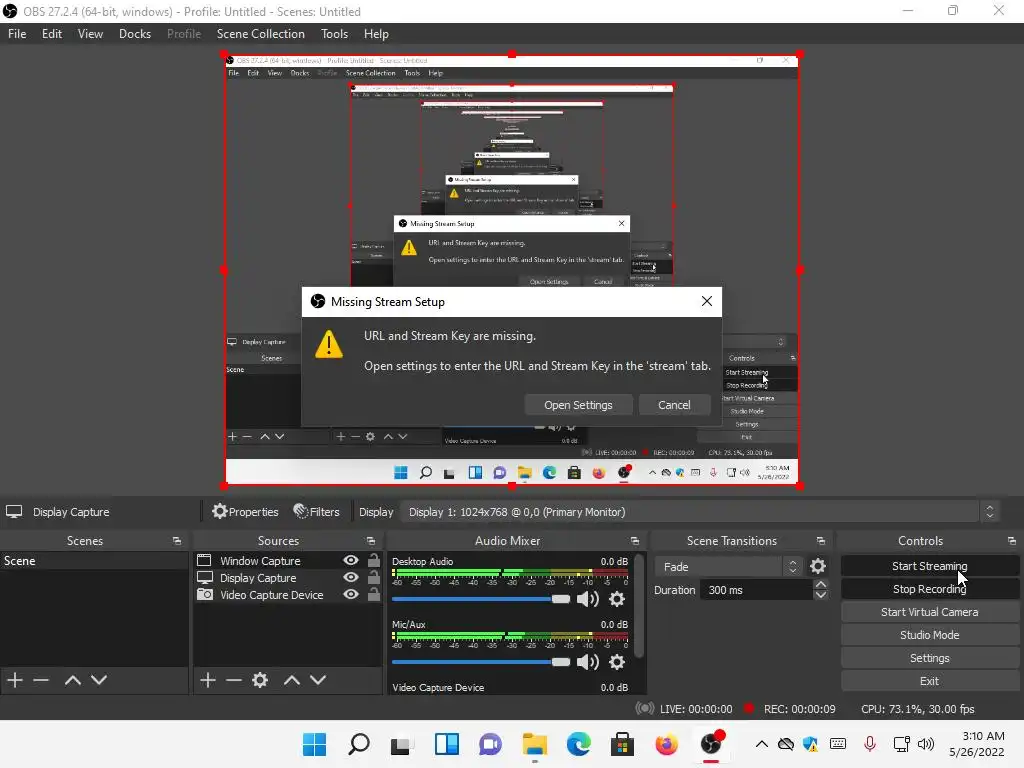1024x768 pixels.
Task: Close Missing Stream Setup dialog with X
Action: point(707,301)
